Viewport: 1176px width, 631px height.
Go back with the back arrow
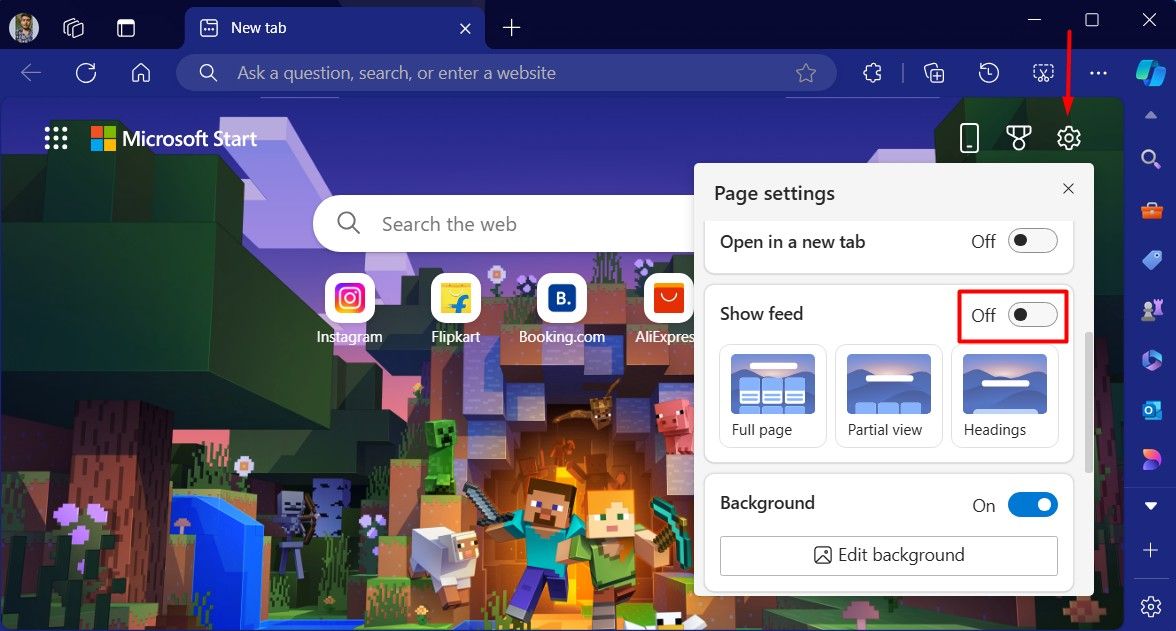(x=31, y=73)
